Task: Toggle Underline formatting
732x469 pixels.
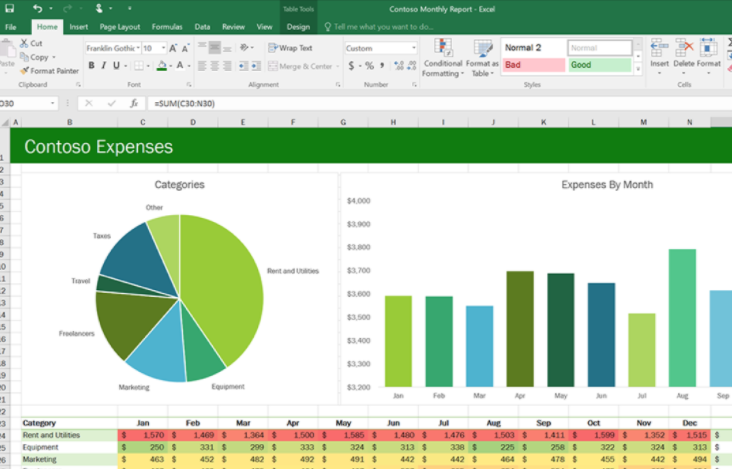Action: coord(116,65)
